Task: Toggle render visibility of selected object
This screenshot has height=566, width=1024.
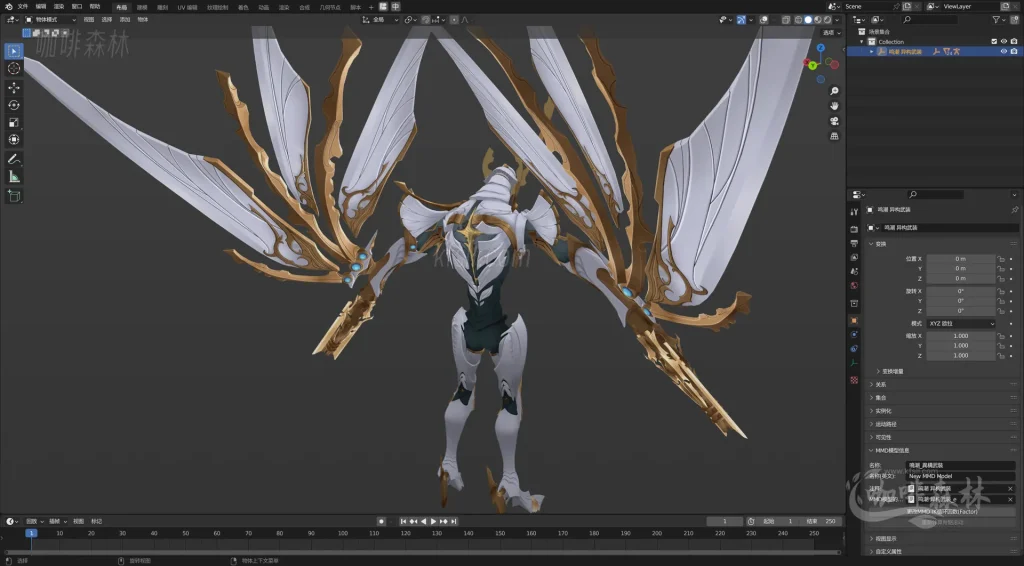Action: point(1014,51)
